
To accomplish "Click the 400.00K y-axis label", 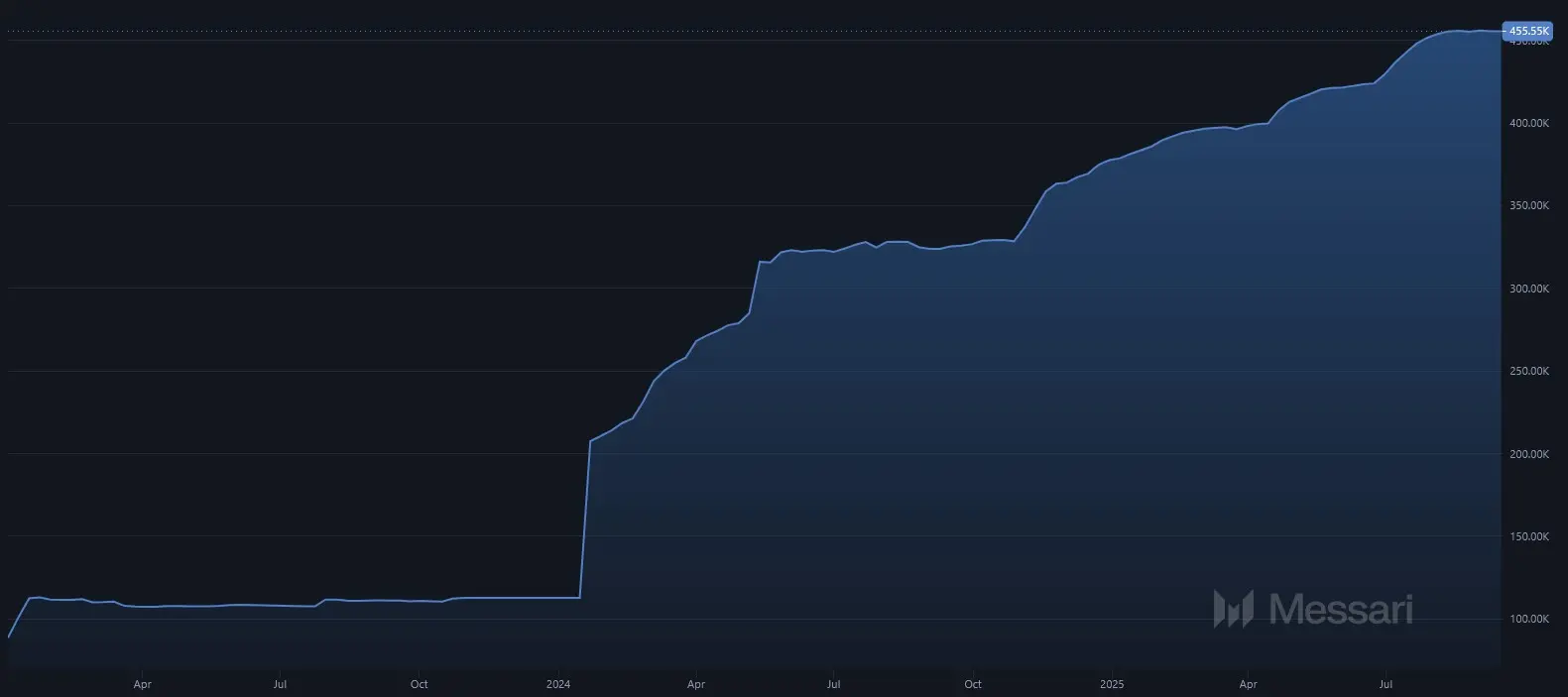I will [1528, 123].
